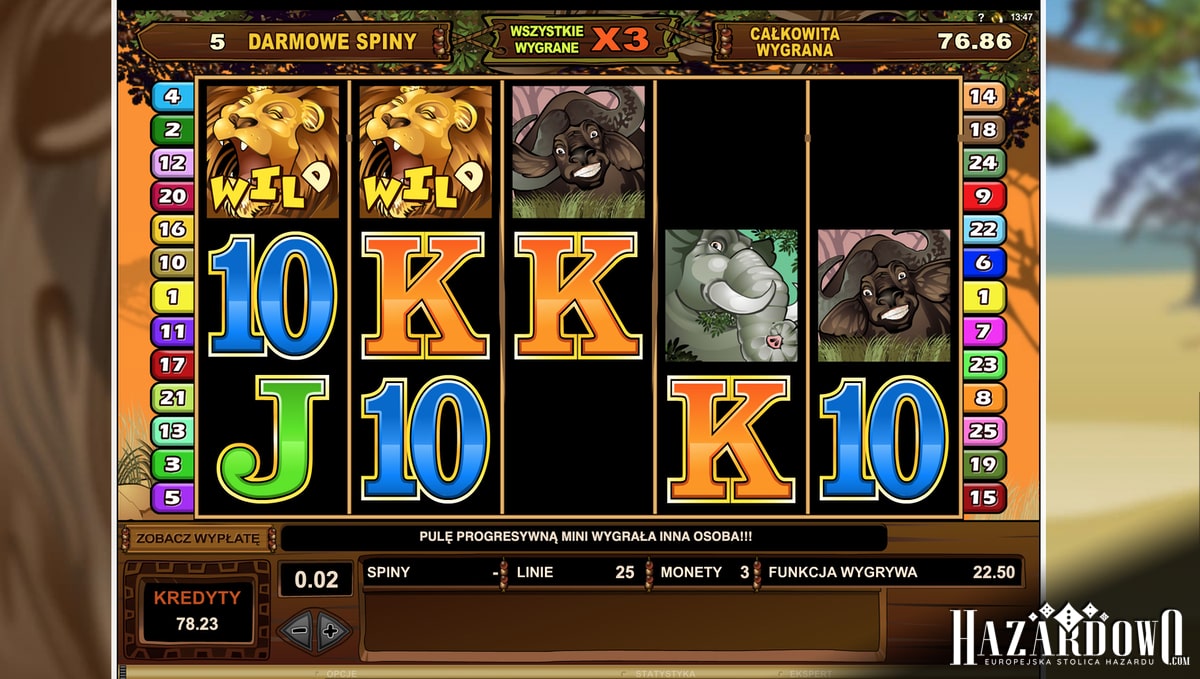Click the elephant symbol on the reels

[731, 295]
